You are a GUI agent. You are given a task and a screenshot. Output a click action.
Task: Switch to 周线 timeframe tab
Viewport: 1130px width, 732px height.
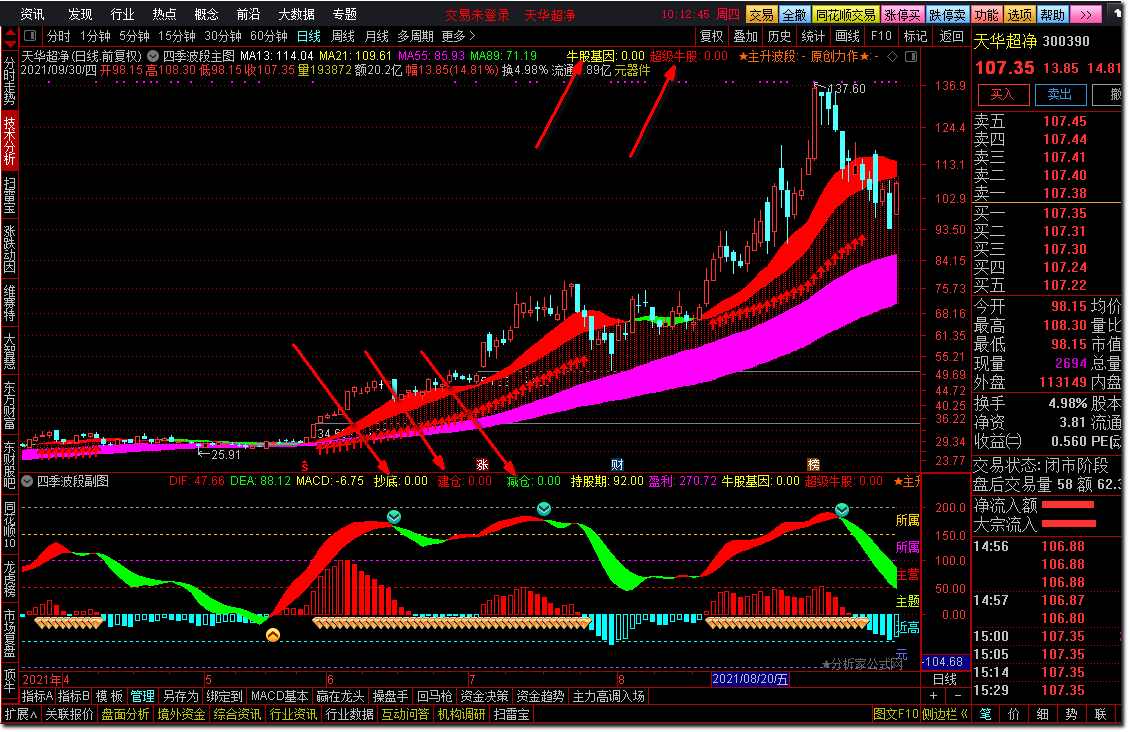[x=343, y=36]
